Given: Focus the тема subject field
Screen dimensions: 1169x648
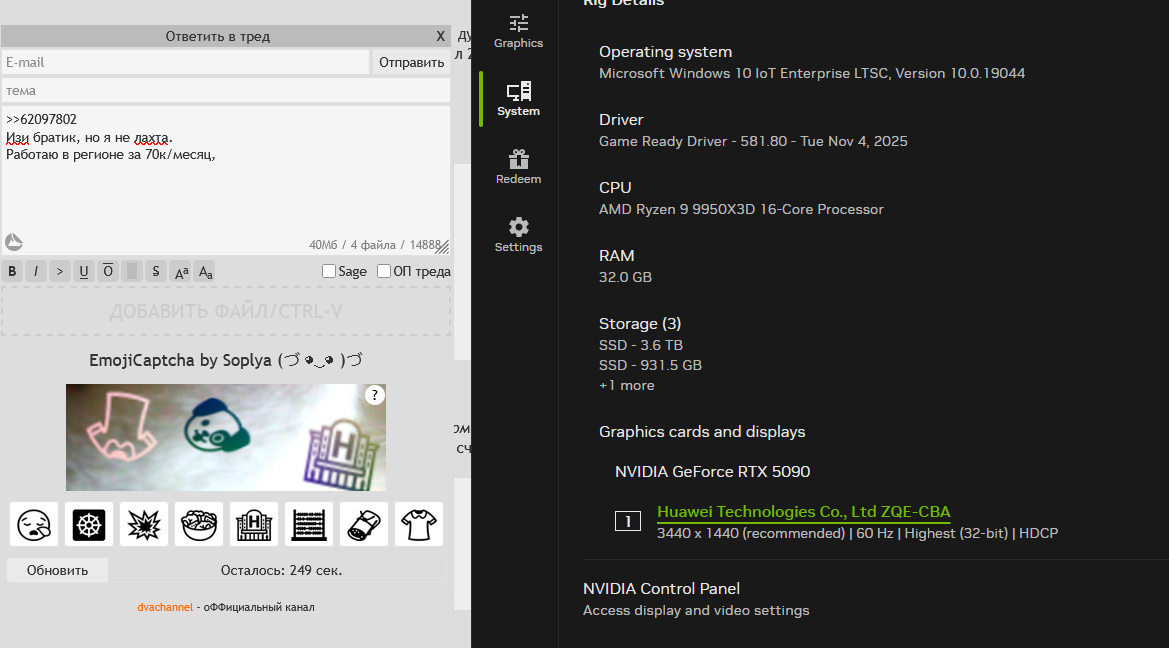Looking at the screenshot, I should pyautogui.click(x=226, y=91).
